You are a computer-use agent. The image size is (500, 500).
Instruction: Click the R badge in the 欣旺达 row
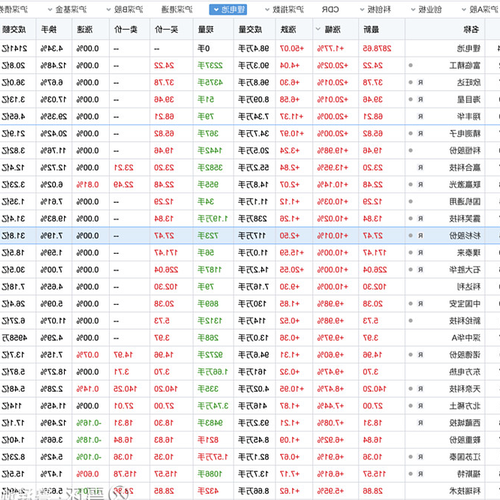coord(420,82)
